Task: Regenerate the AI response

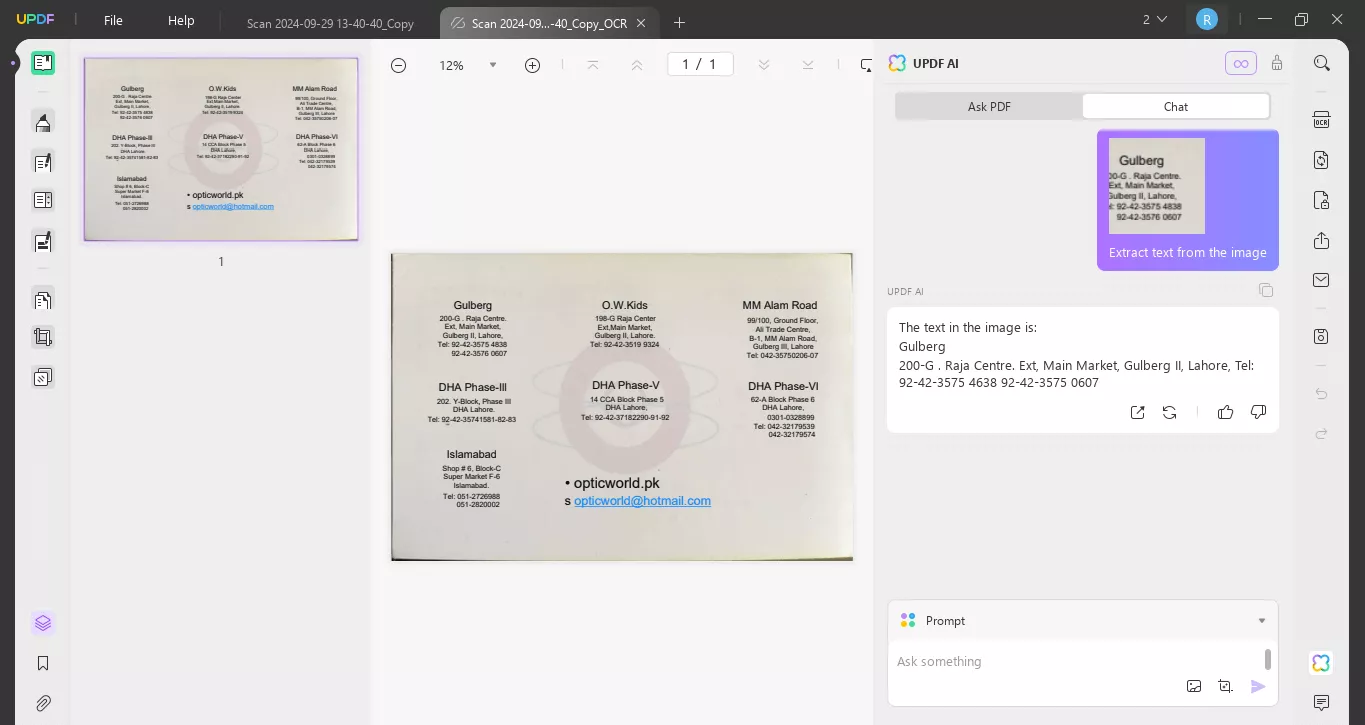Action: coord(1169,412)
